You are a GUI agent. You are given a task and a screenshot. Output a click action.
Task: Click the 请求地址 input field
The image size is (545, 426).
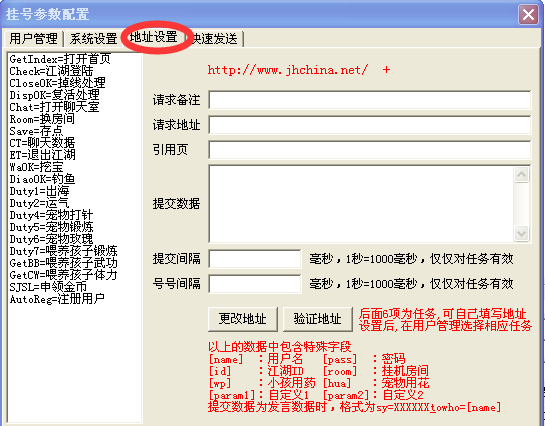coord(369,125)
